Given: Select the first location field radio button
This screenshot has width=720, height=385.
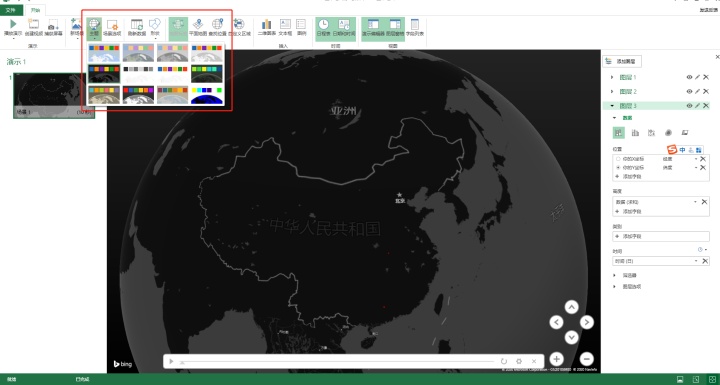Looking at the screenshot, I should tap(618, 159).
